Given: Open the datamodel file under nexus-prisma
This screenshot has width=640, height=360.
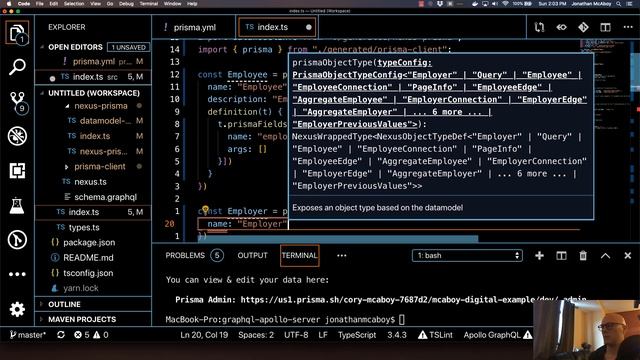Looking at the screenshot, I should coord(93,121).
